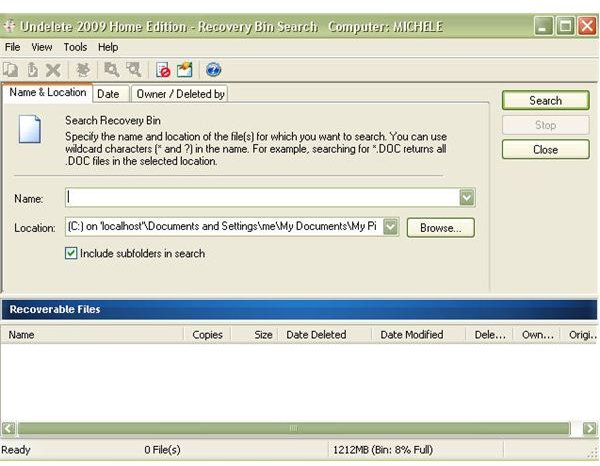Click the 0 File(s) status bar text
The height and width of the screenshot is (466, 600).
coord(162,450)
